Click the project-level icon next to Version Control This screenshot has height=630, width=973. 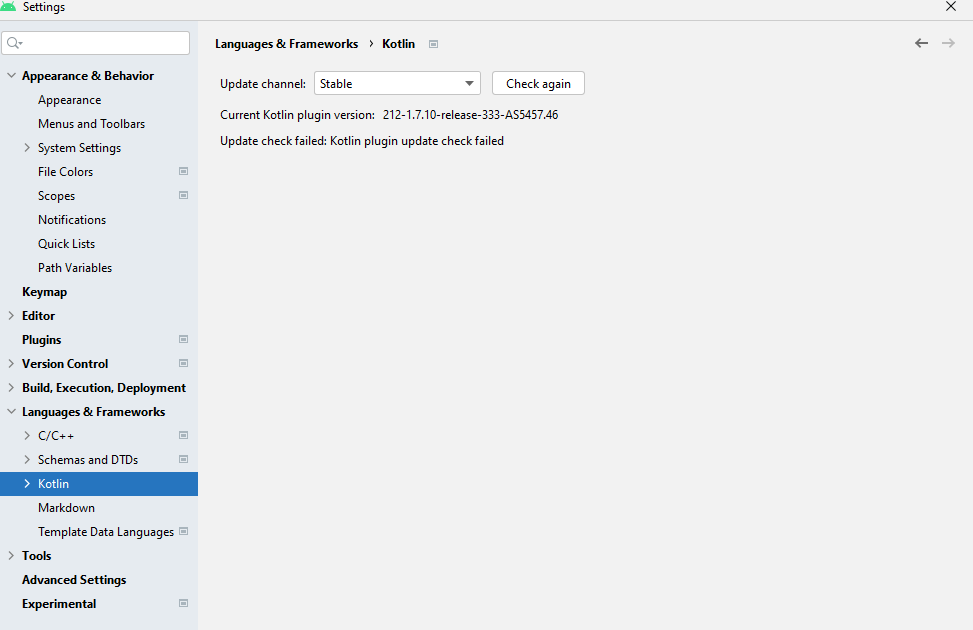tap(184, 363)
